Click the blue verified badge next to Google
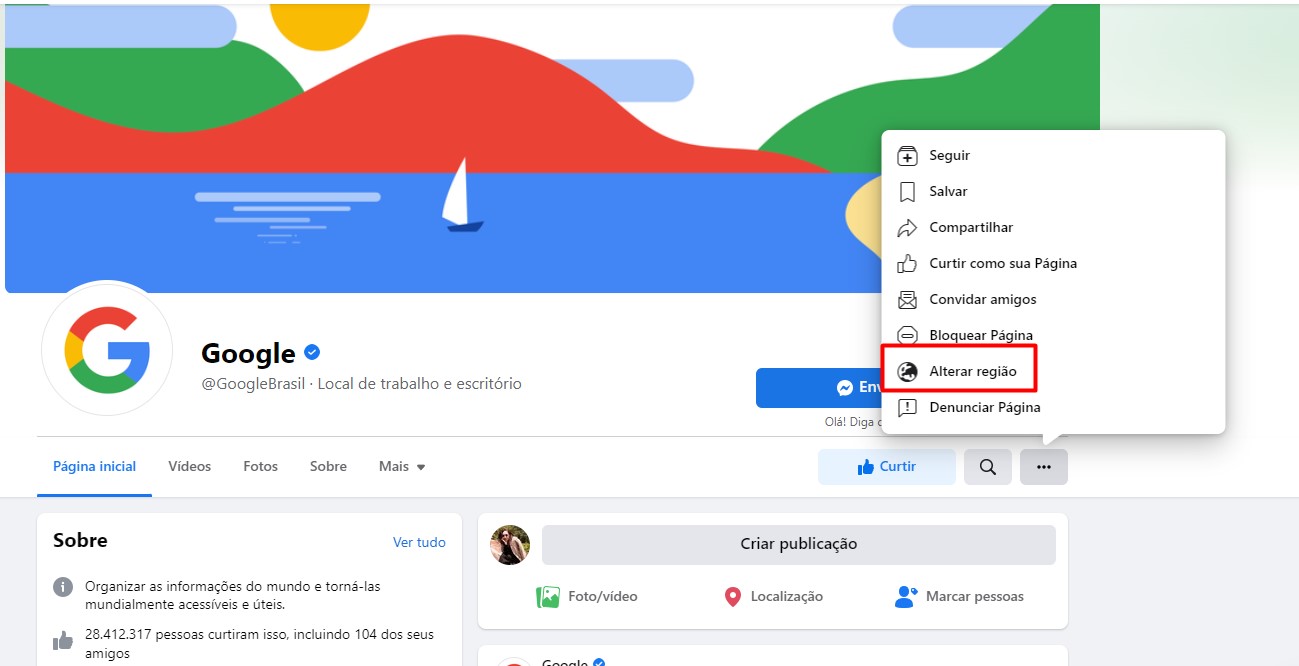Screen dimensions: 1299x666 312,352
